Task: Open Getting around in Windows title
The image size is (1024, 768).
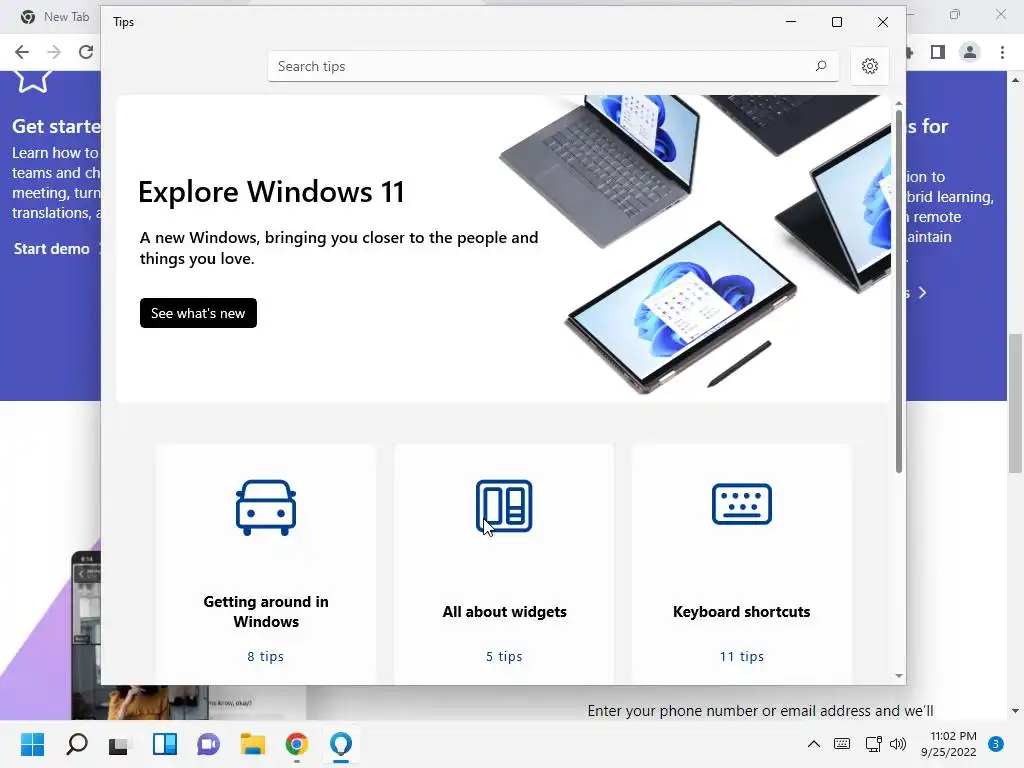Action: (x=266, y=611)
